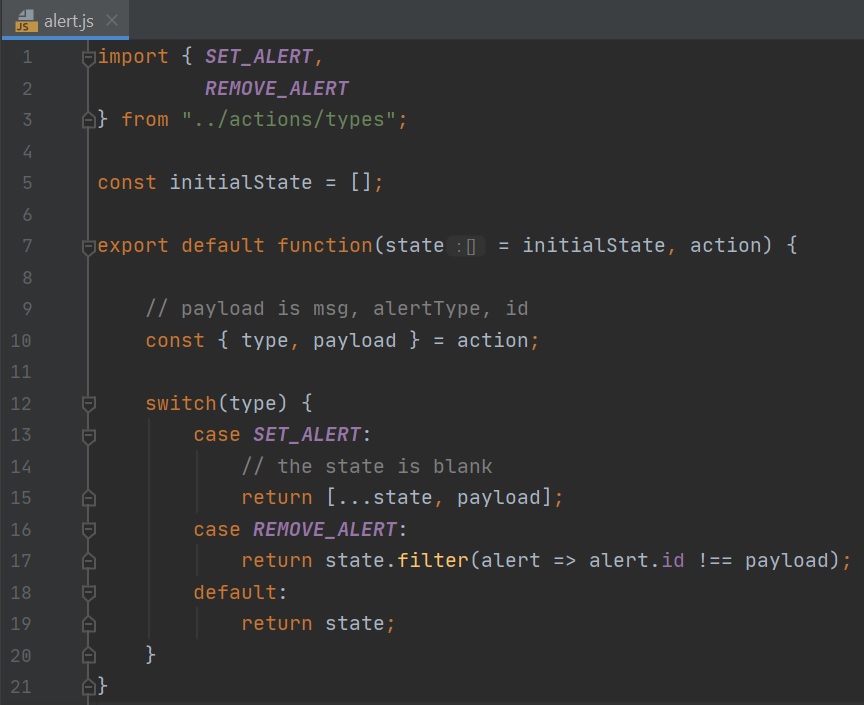Screen dimensions: 864x705
Task: Fold the switch(type) block on line 12
Action: point(88,404)
